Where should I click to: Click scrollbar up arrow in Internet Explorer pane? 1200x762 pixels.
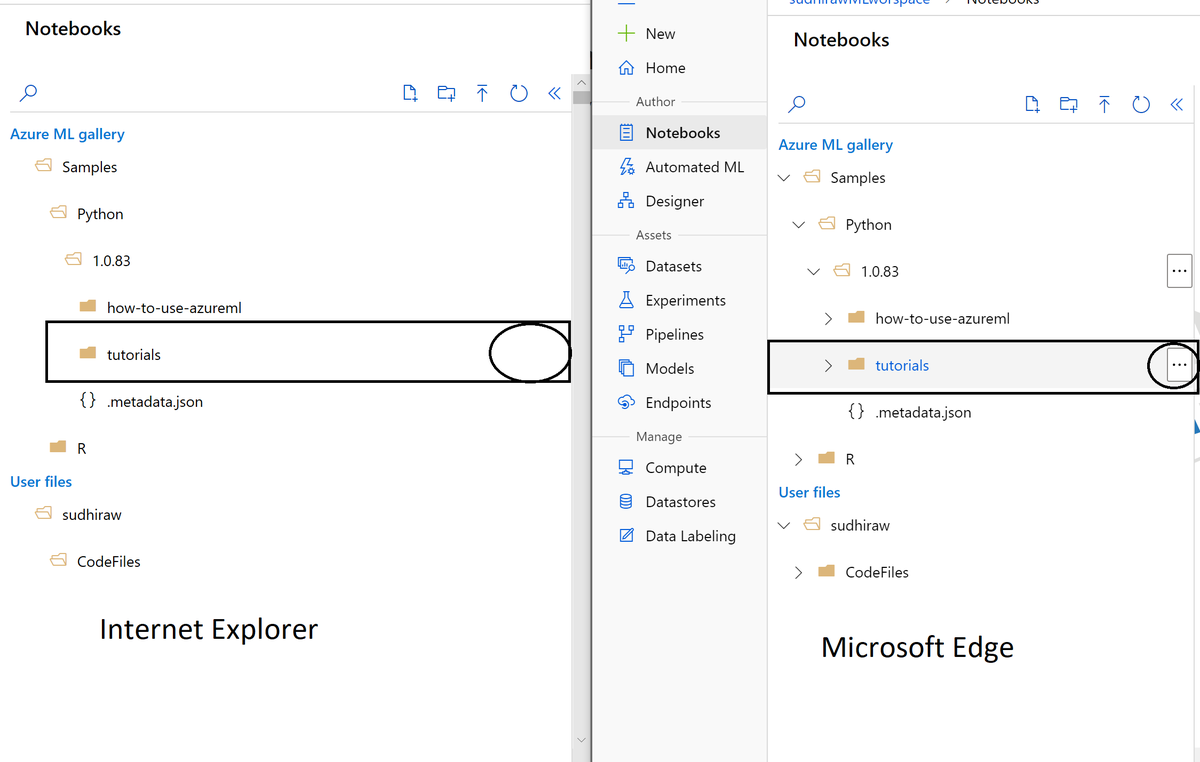click(x=581, y=82)
